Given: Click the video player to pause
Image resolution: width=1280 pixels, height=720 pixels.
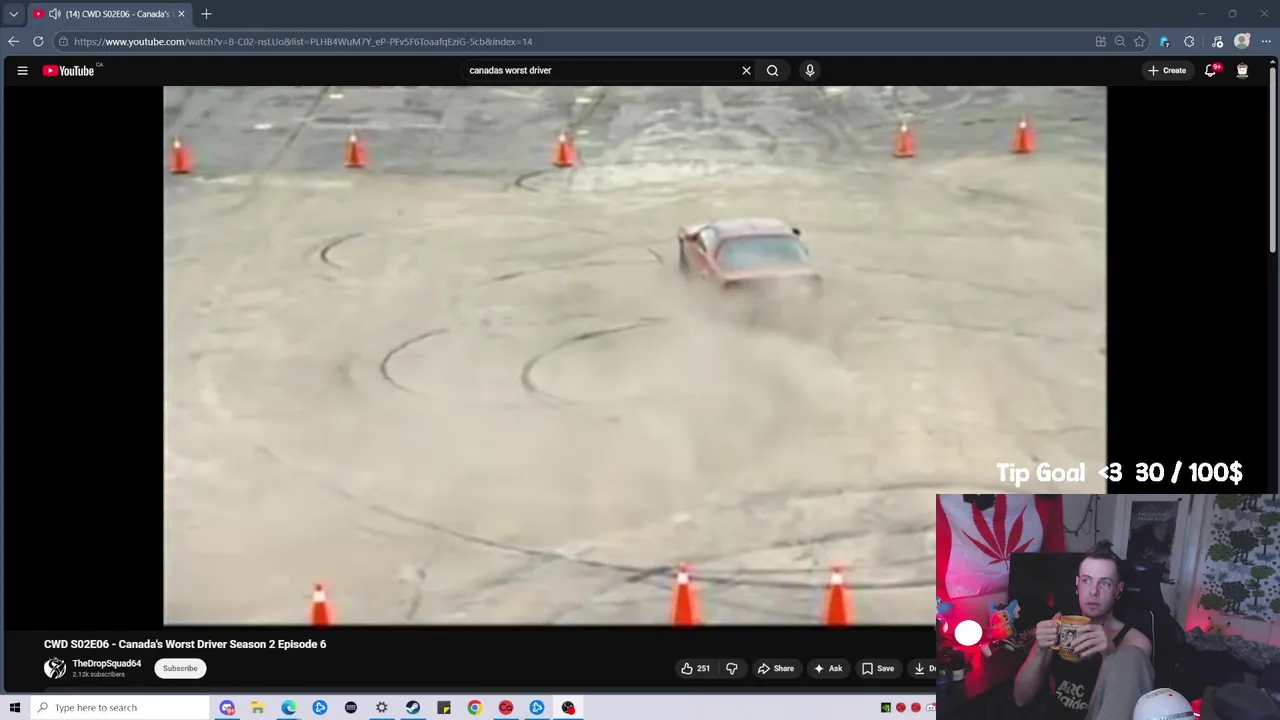Looking at the screenshot, I should click(635, 355).
